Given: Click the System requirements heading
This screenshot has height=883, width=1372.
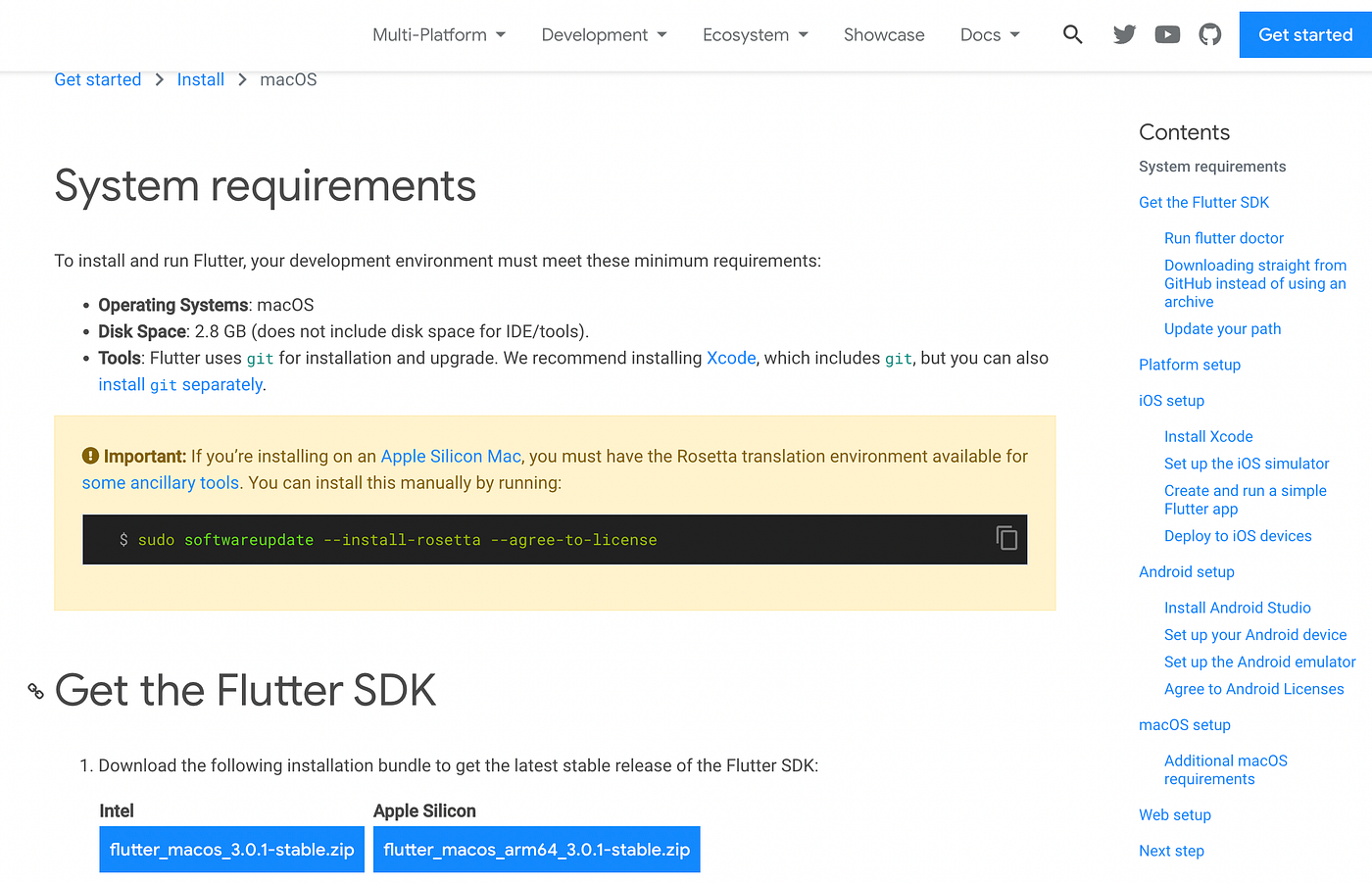Looking at the screenshot, I should (x=265, y=186).
